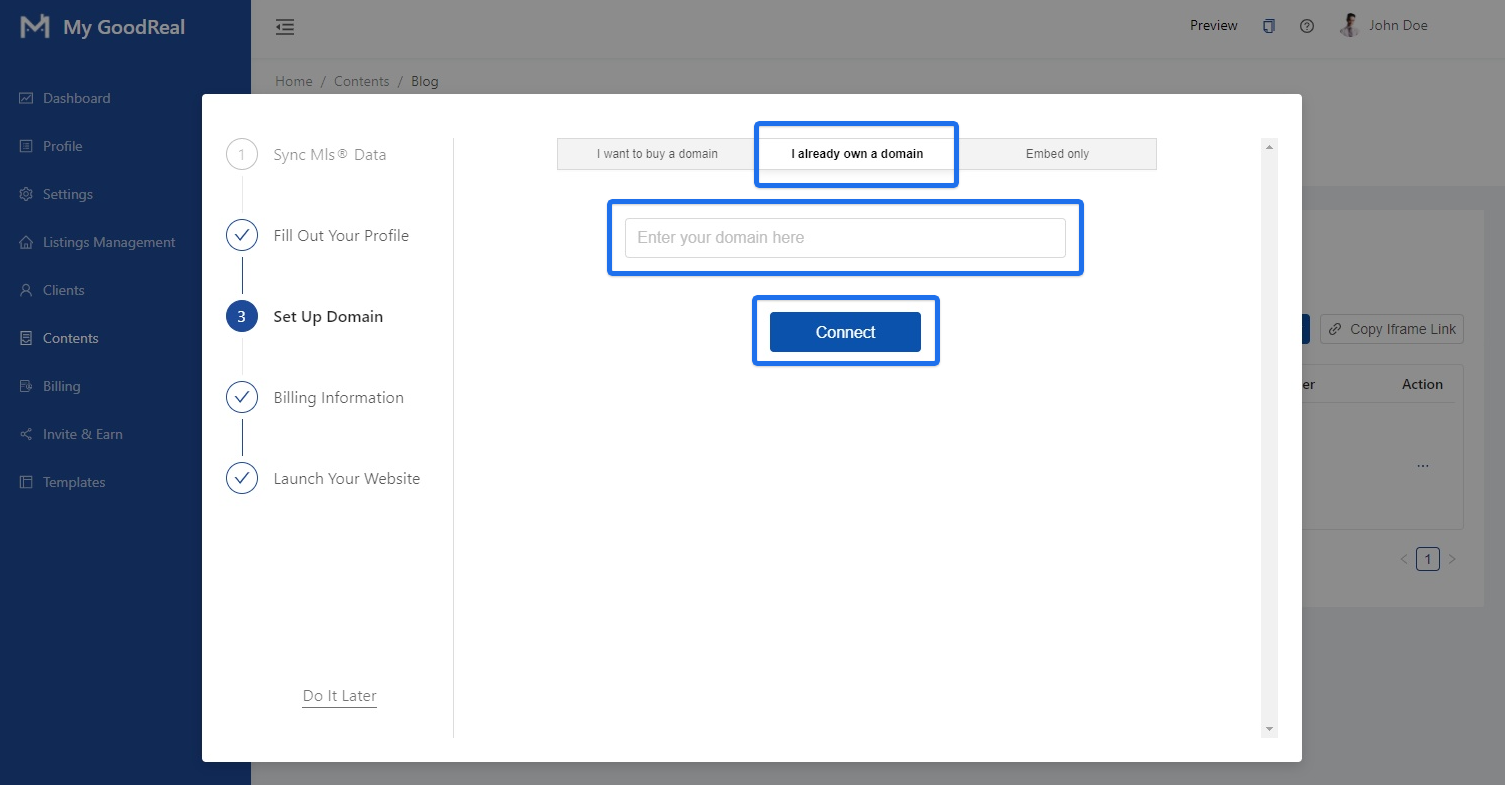Click the modal's right scrollbar

click(x=1269, y=435)
